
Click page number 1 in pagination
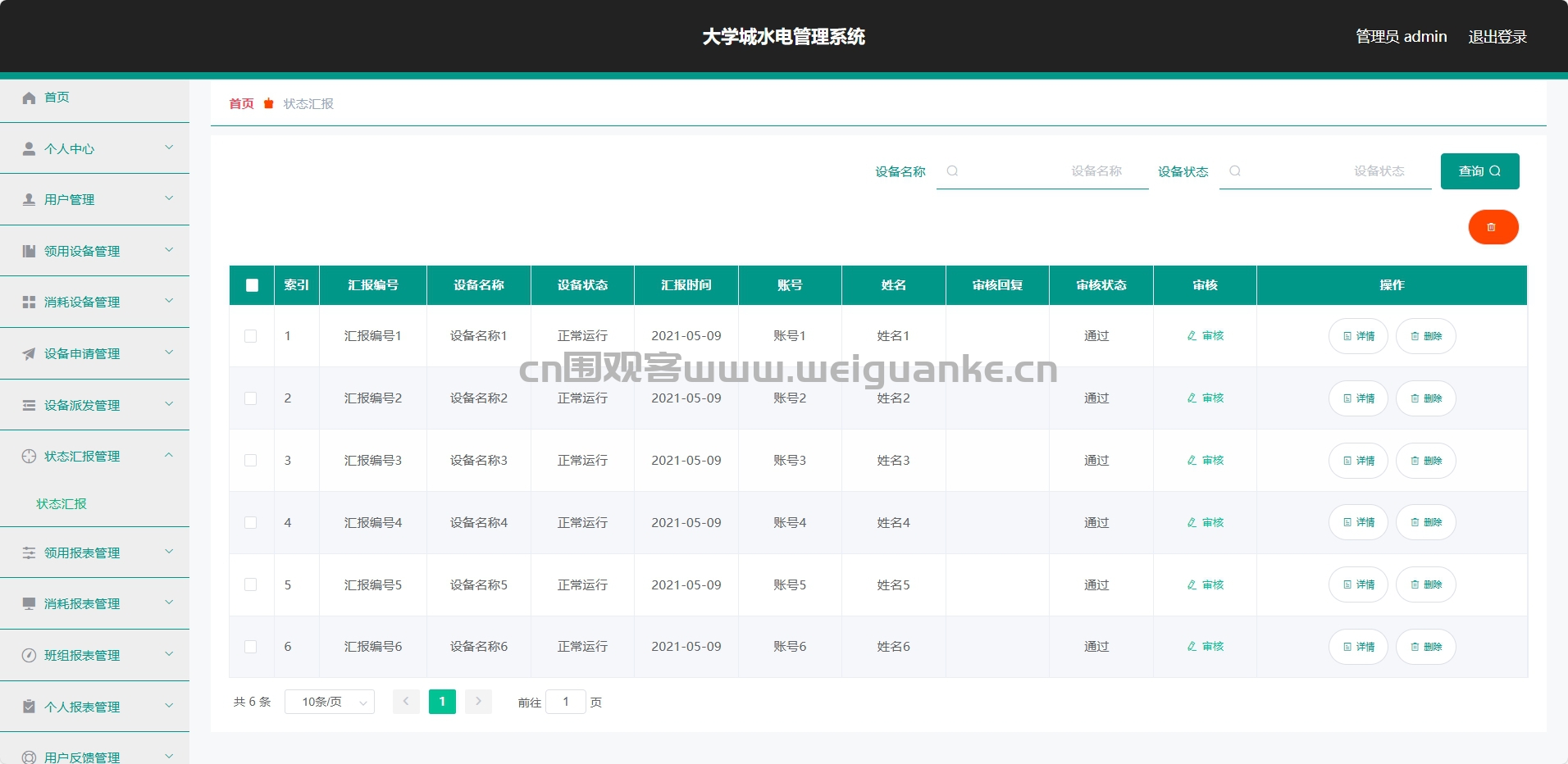442,702
